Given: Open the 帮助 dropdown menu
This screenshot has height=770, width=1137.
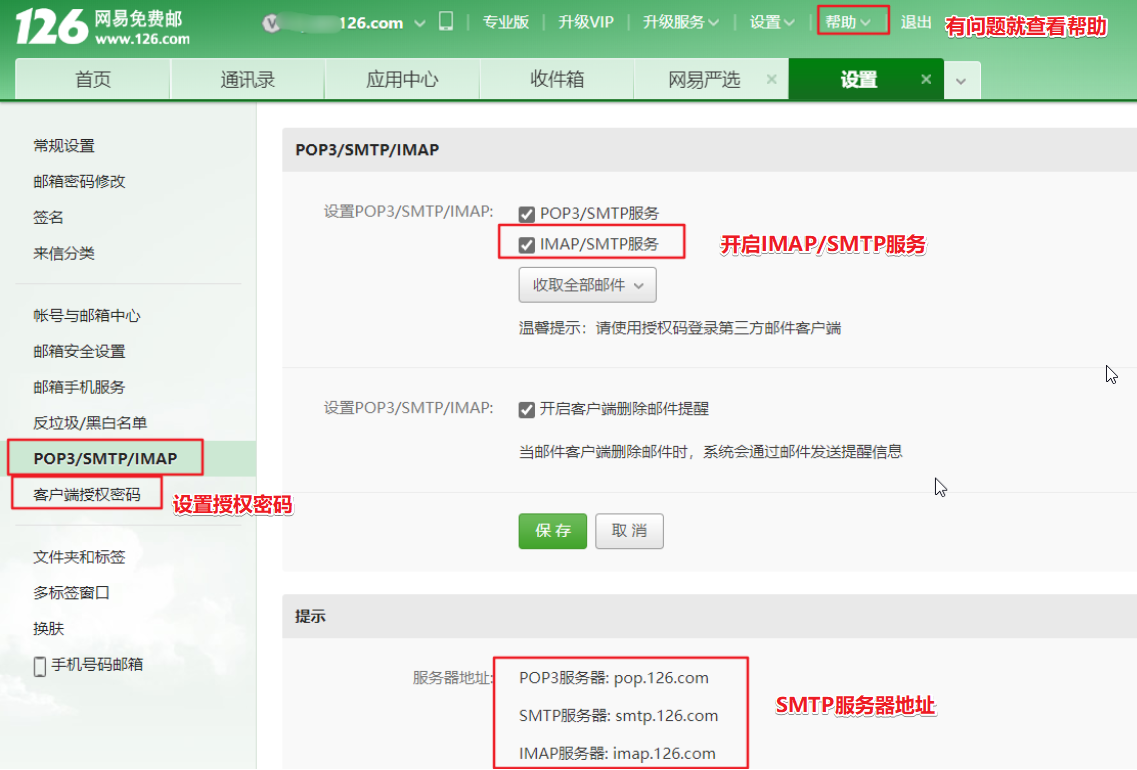Looking at the screenshot, I should pos(848,22).
